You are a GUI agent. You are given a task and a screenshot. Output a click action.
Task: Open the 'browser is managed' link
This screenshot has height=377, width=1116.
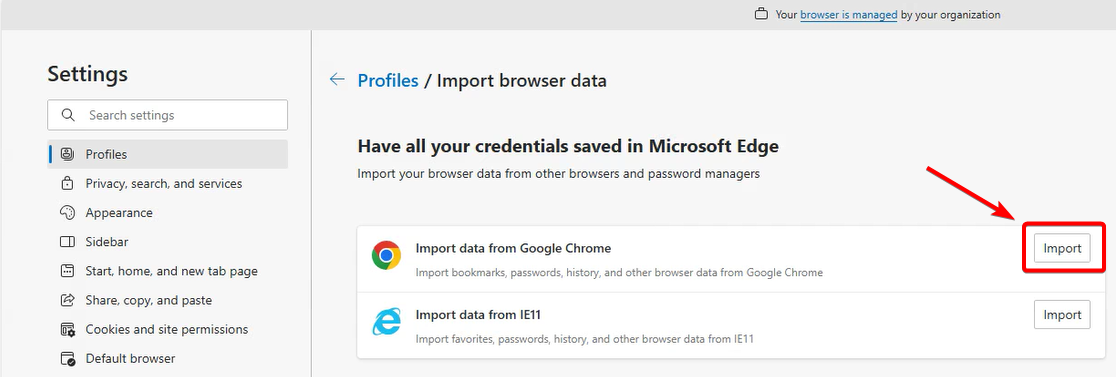coord(848,14)
